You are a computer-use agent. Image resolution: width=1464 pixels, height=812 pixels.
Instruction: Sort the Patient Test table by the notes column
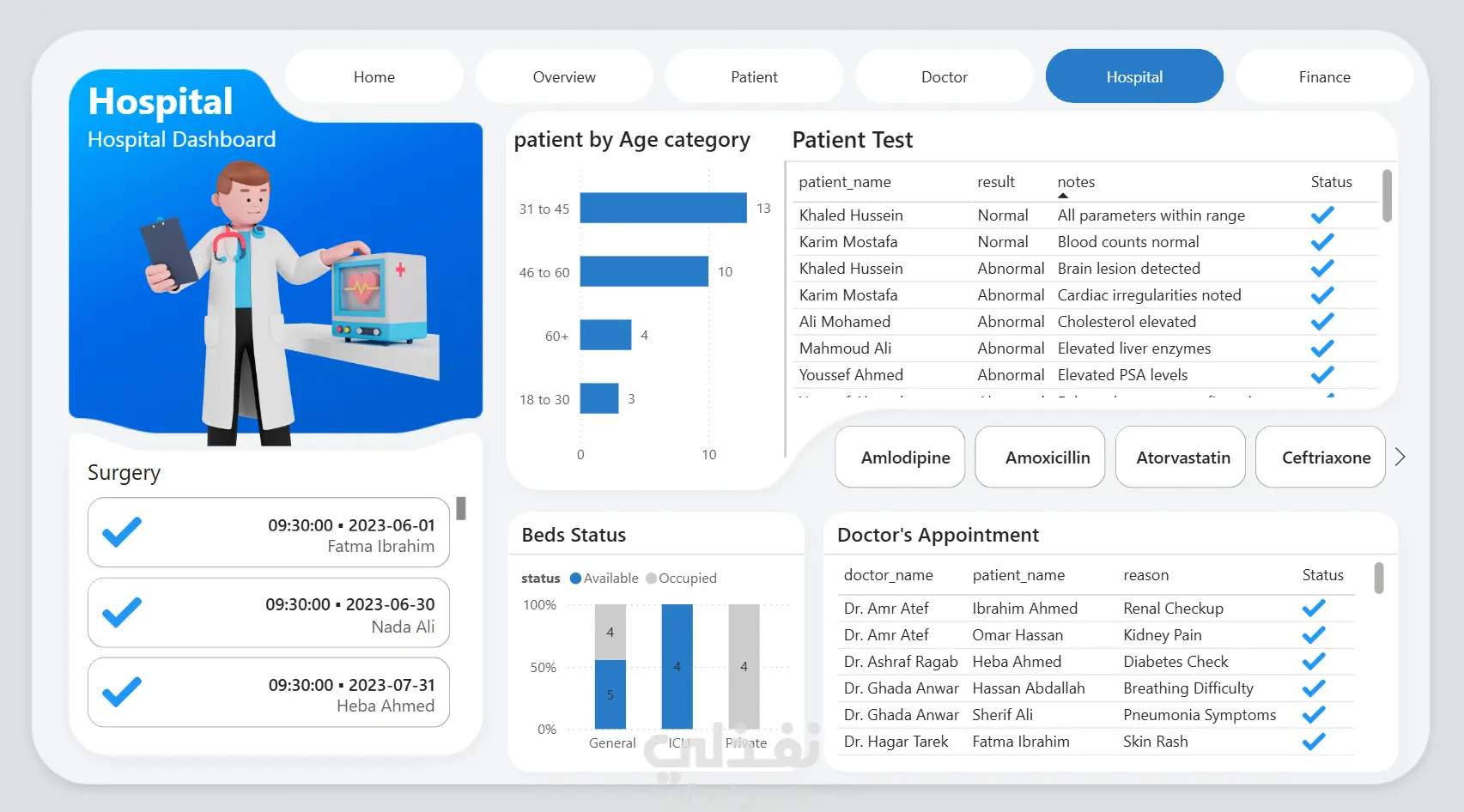1076,182
